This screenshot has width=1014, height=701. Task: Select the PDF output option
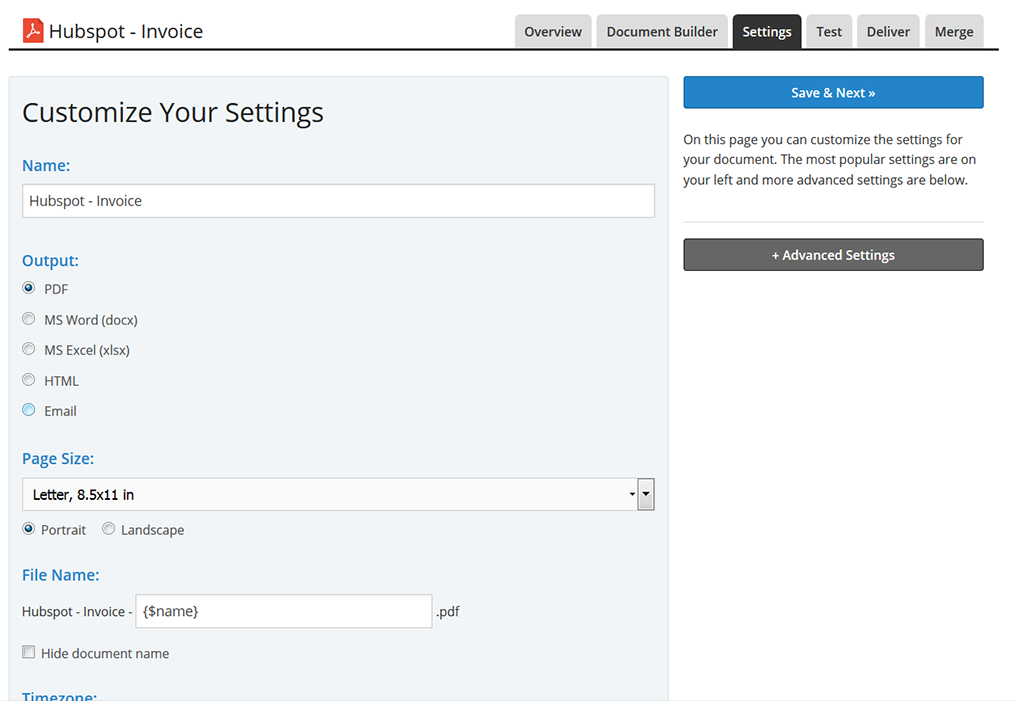coord(29,288)
